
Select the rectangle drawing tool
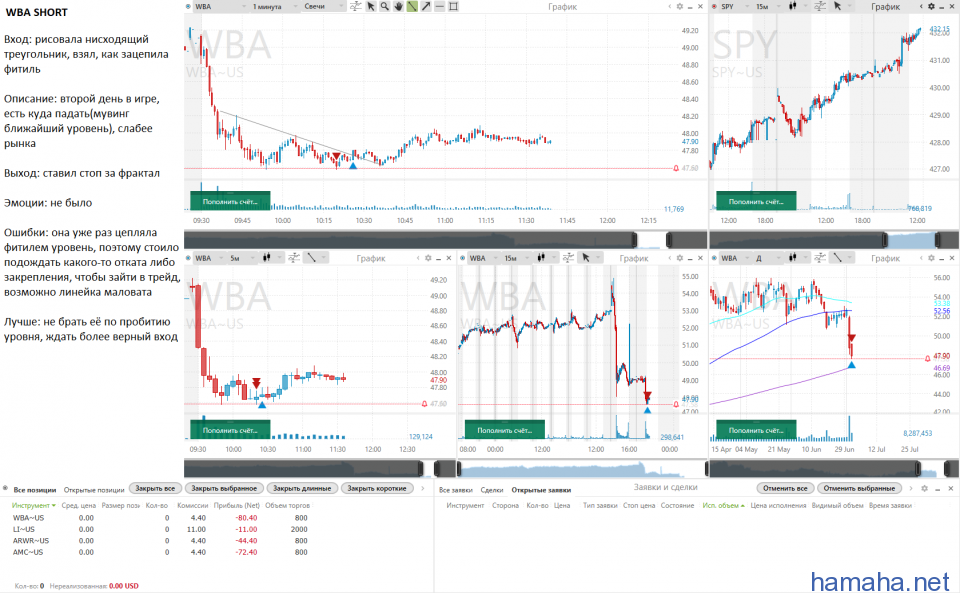[x=454, y=6]
